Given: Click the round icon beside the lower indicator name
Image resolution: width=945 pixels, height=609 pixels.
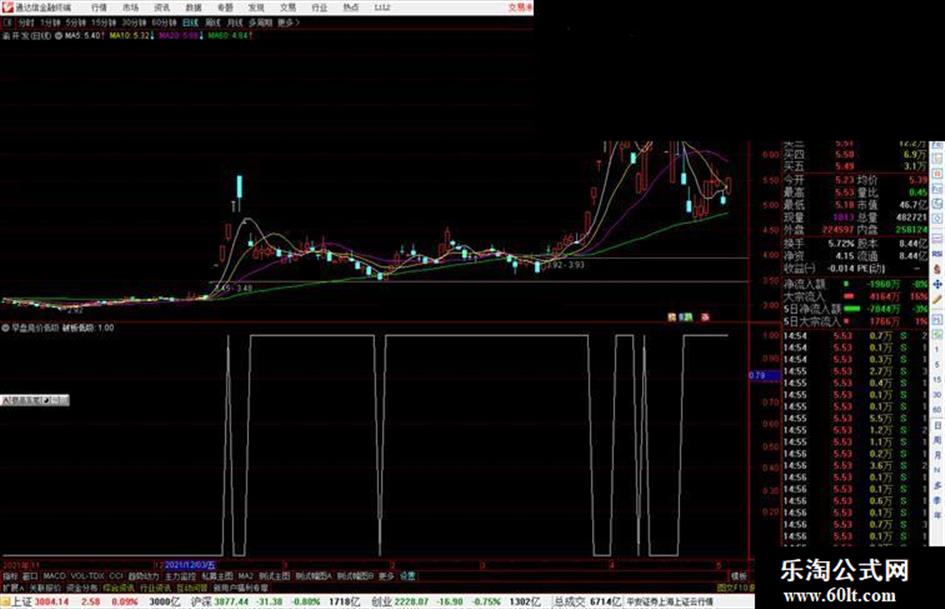Looking at the screenshot, I should 5,328.
